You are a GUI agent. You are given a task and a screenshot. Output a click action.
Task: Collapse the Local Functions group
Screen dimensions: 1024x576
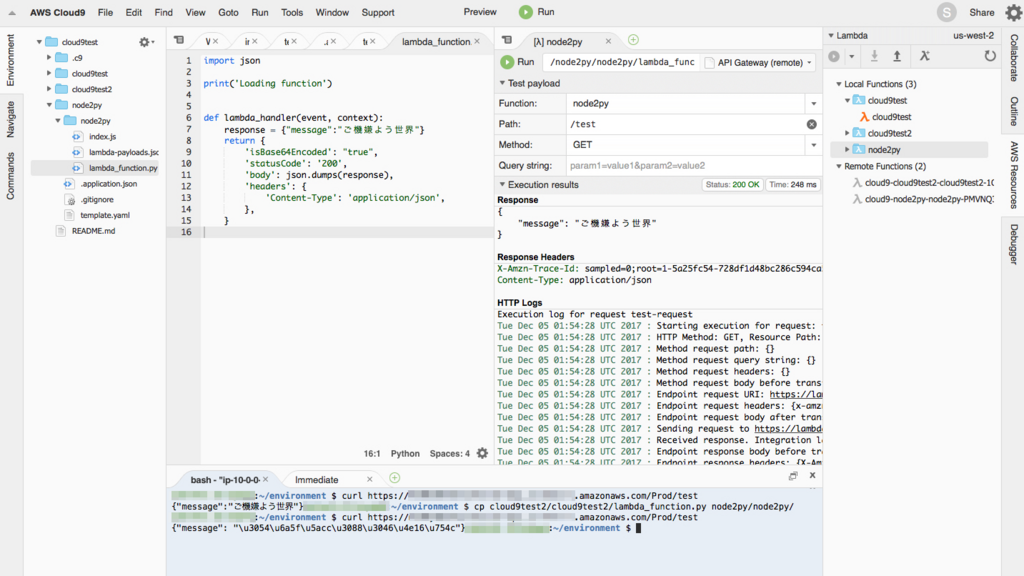pyautogui.click(x=839, y=84)
